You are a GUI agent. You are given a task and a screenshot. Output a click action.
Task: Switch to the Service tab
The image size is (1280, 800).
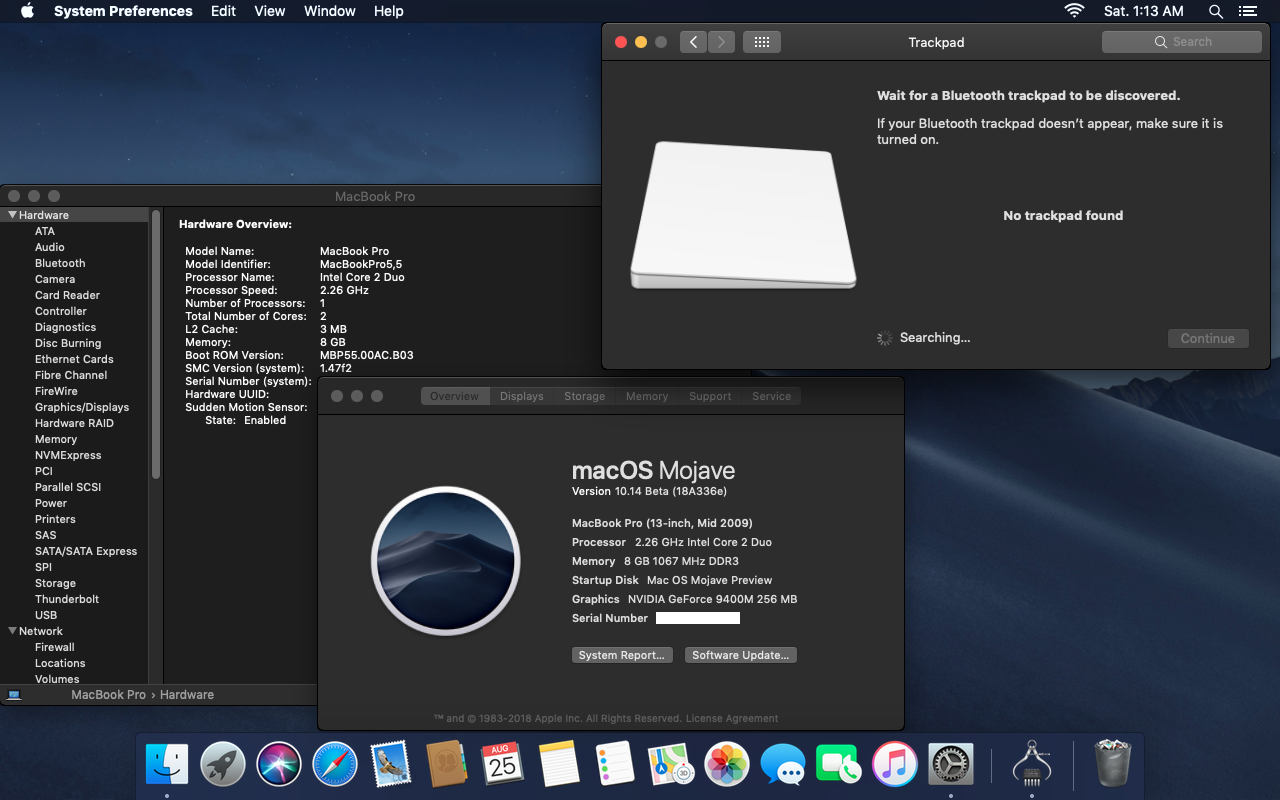(x=772, y=396)
